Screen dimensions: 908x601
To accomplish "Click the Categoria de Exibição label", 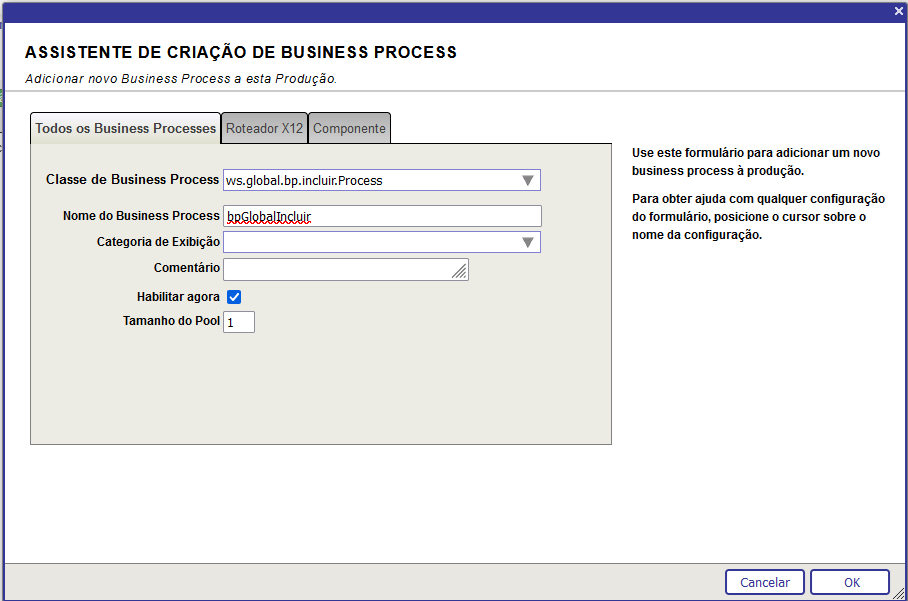I will (x=158, y=242).
